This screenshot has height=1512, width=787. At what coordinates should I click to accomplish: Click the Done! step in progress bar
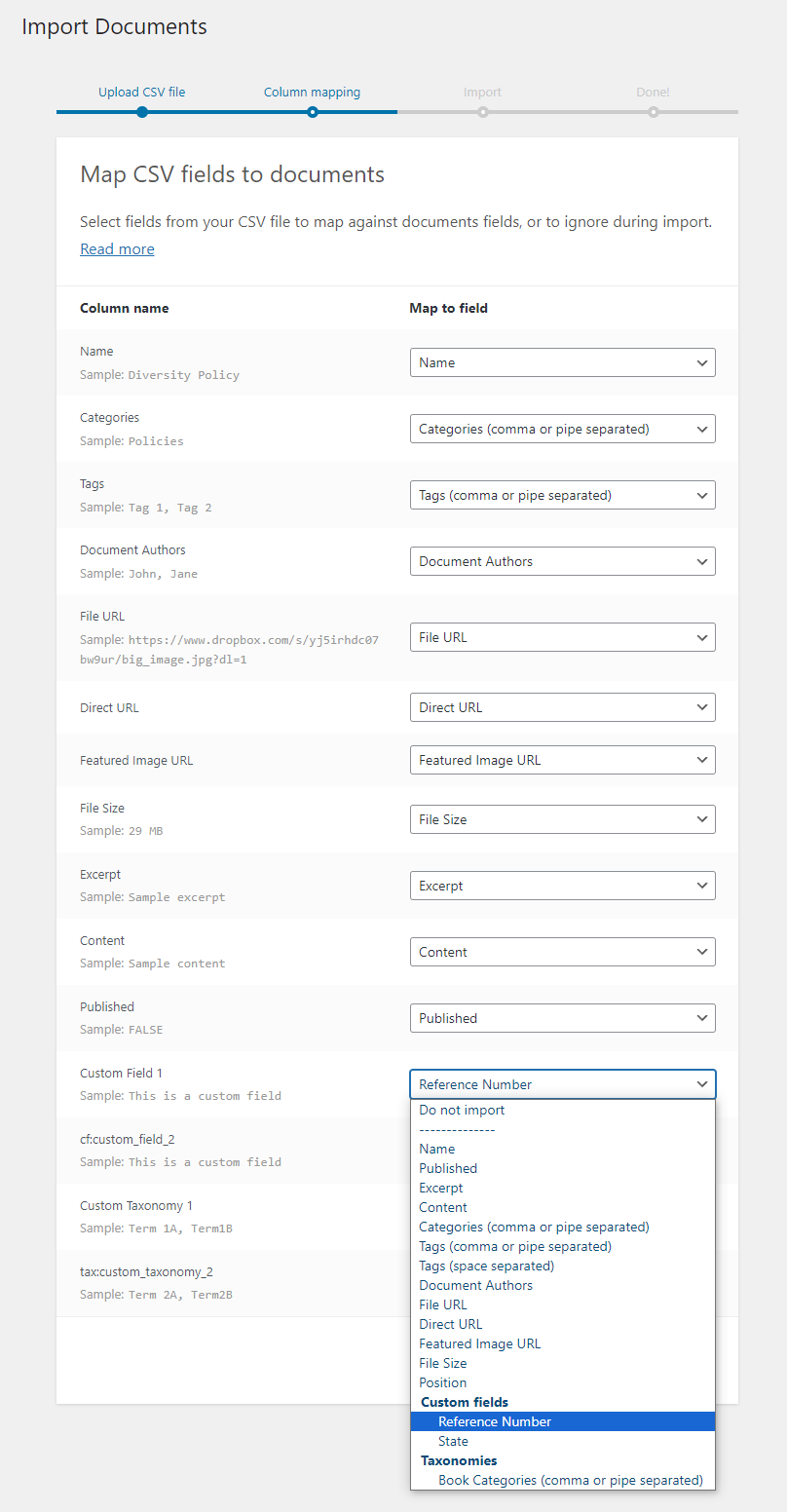[653, 94]
